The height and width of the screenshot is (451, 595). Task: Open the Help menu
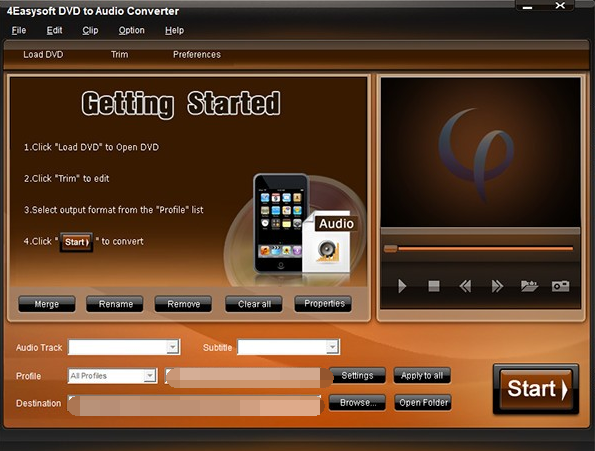pos(174,30)
